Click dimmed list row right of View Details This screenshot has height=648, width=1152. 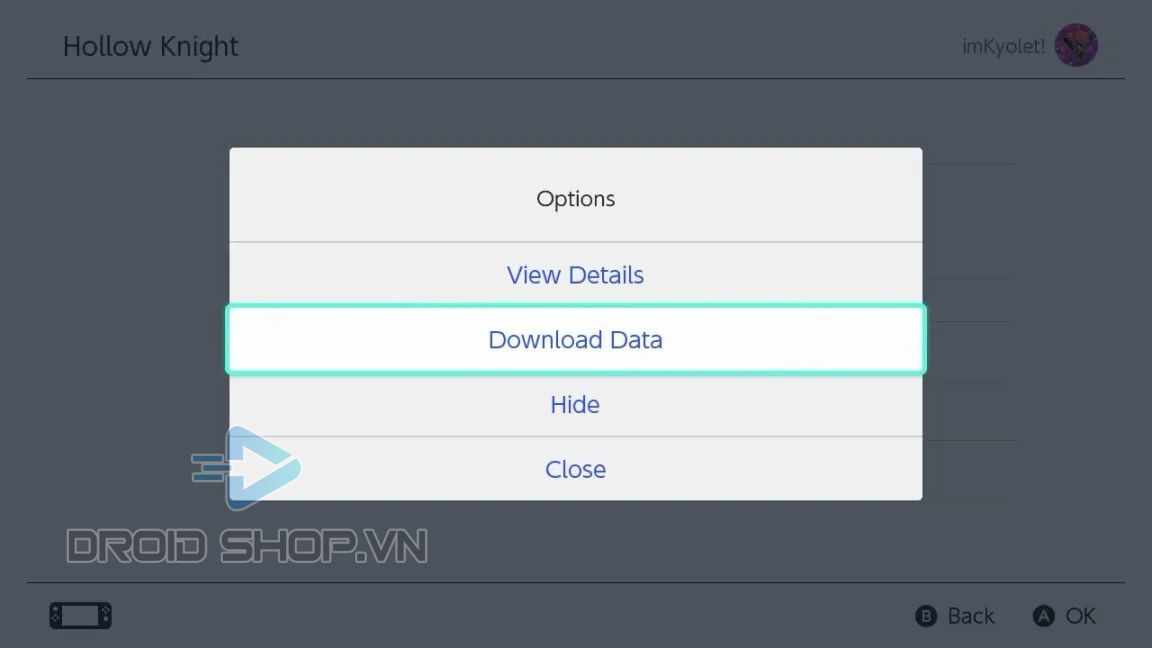click(970, 299)
